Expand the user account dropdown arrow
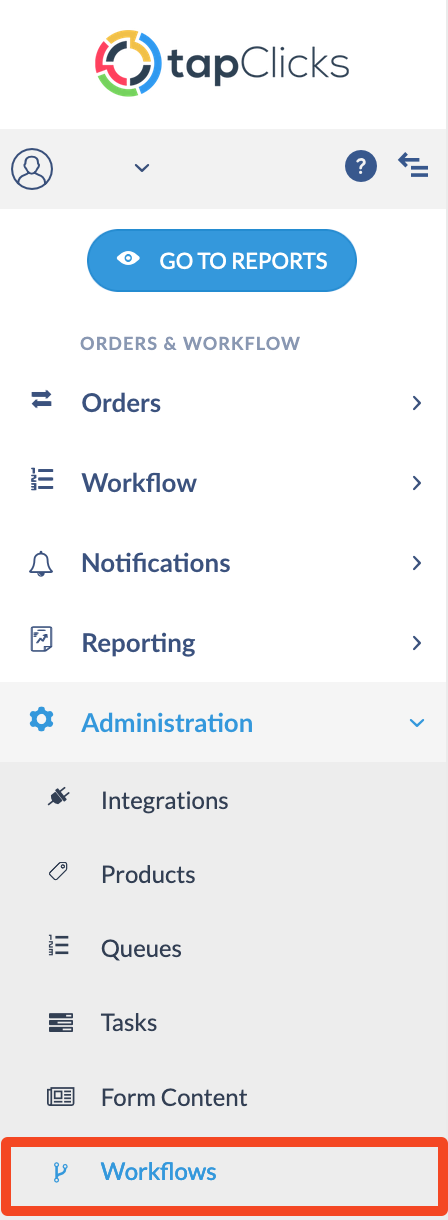This screenshot has height=1220, width=448. pos(142,168)
